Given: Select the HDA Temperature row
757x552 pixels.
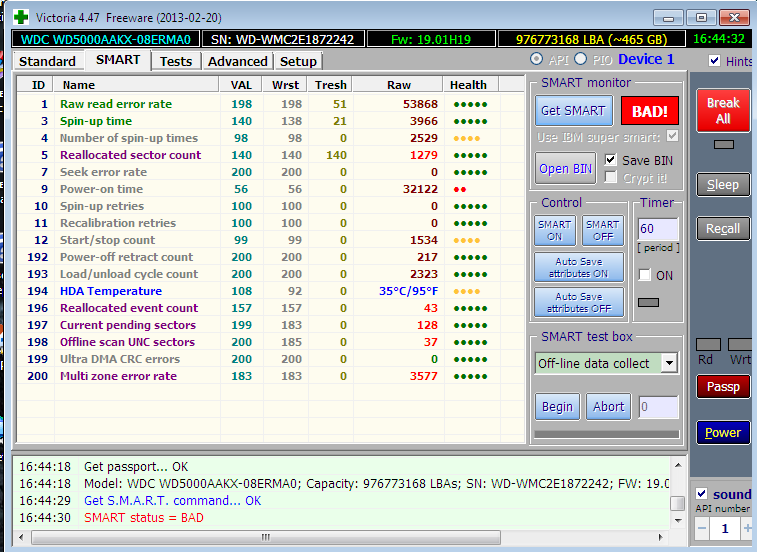Looking at the screenshot, I should 270,291.
